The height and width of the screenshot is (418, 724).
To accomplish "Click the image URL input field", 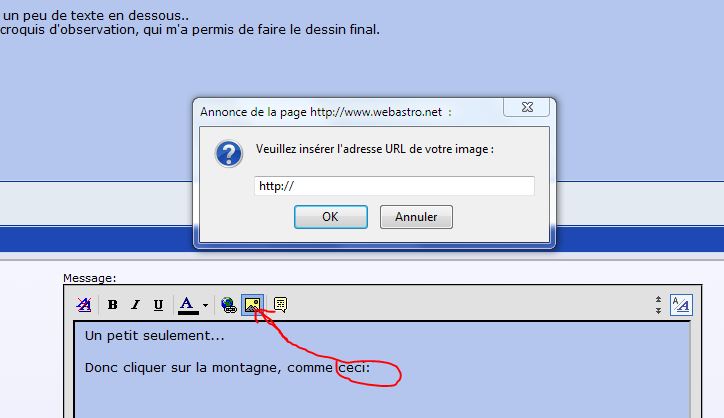I will pos(394,186).
